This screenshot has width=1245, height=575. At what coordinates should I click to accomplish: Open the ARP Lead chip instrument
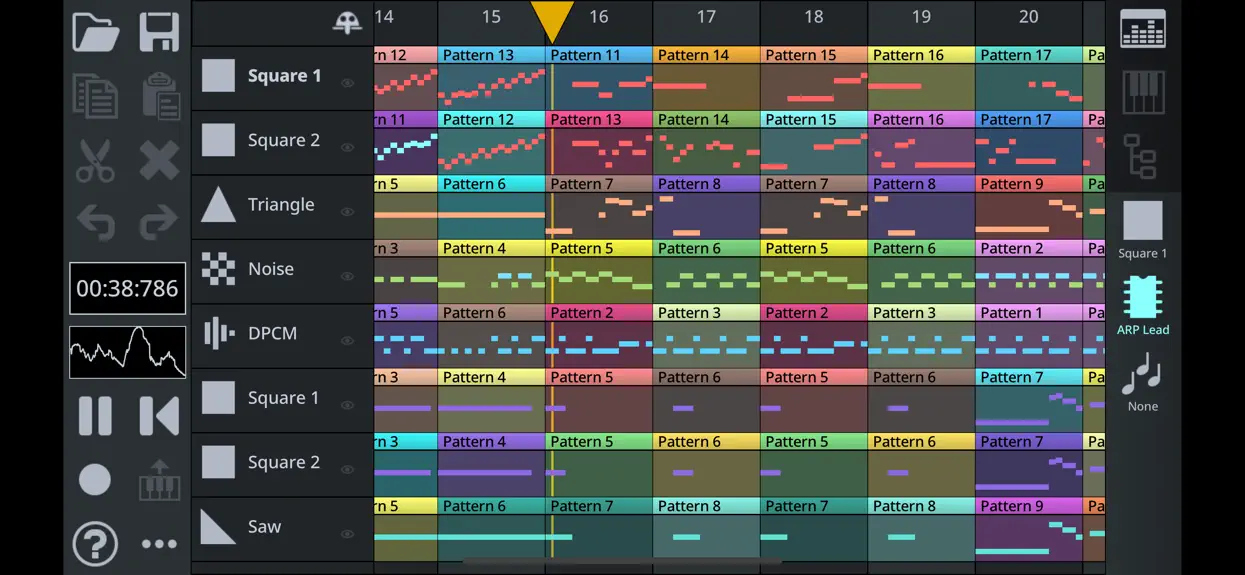click(x=1143, y=305)
